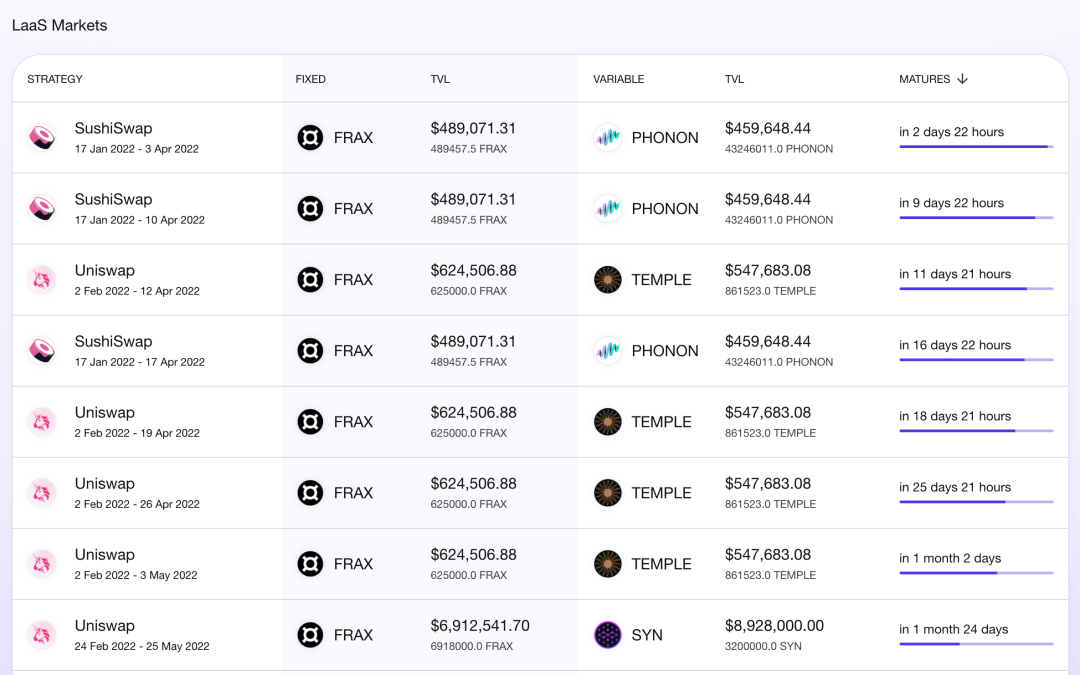Toggle sort direction with the Matures arrow
This screenshot has height=675, width=1080.
tap(962, 79)
